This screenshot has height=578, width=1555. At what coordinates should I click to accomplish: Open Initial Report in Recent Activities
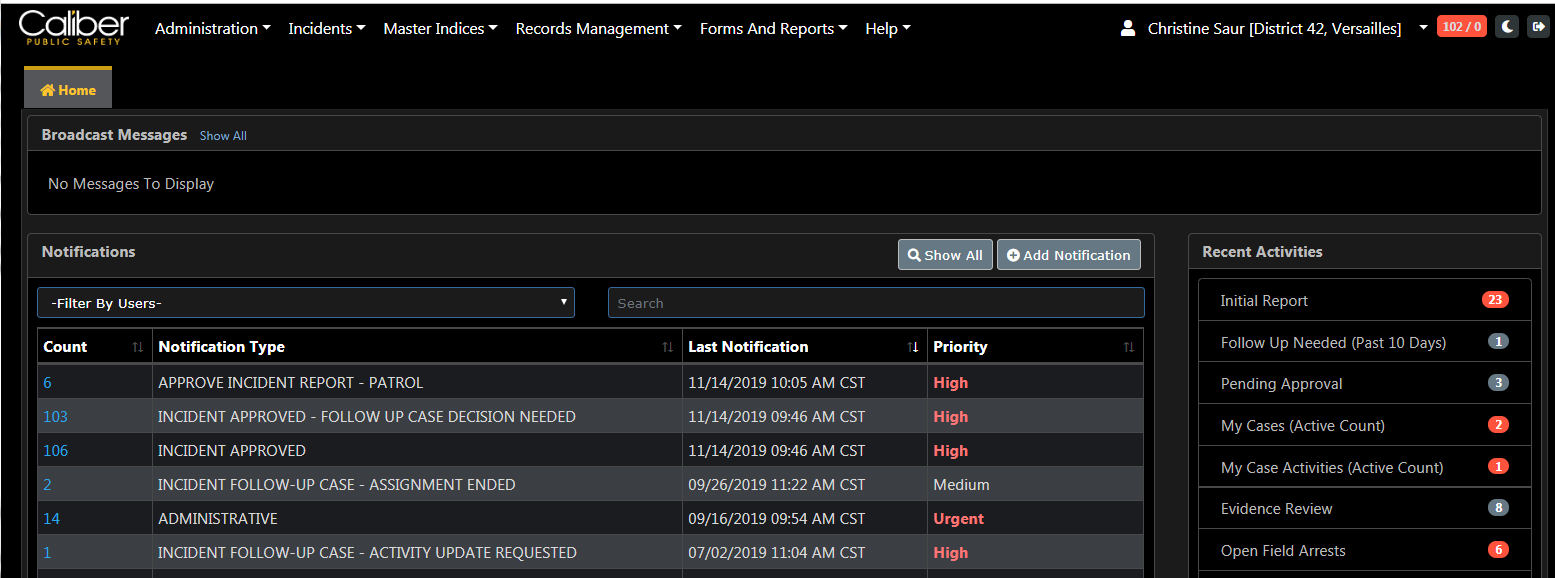(x=1264, y=300)
